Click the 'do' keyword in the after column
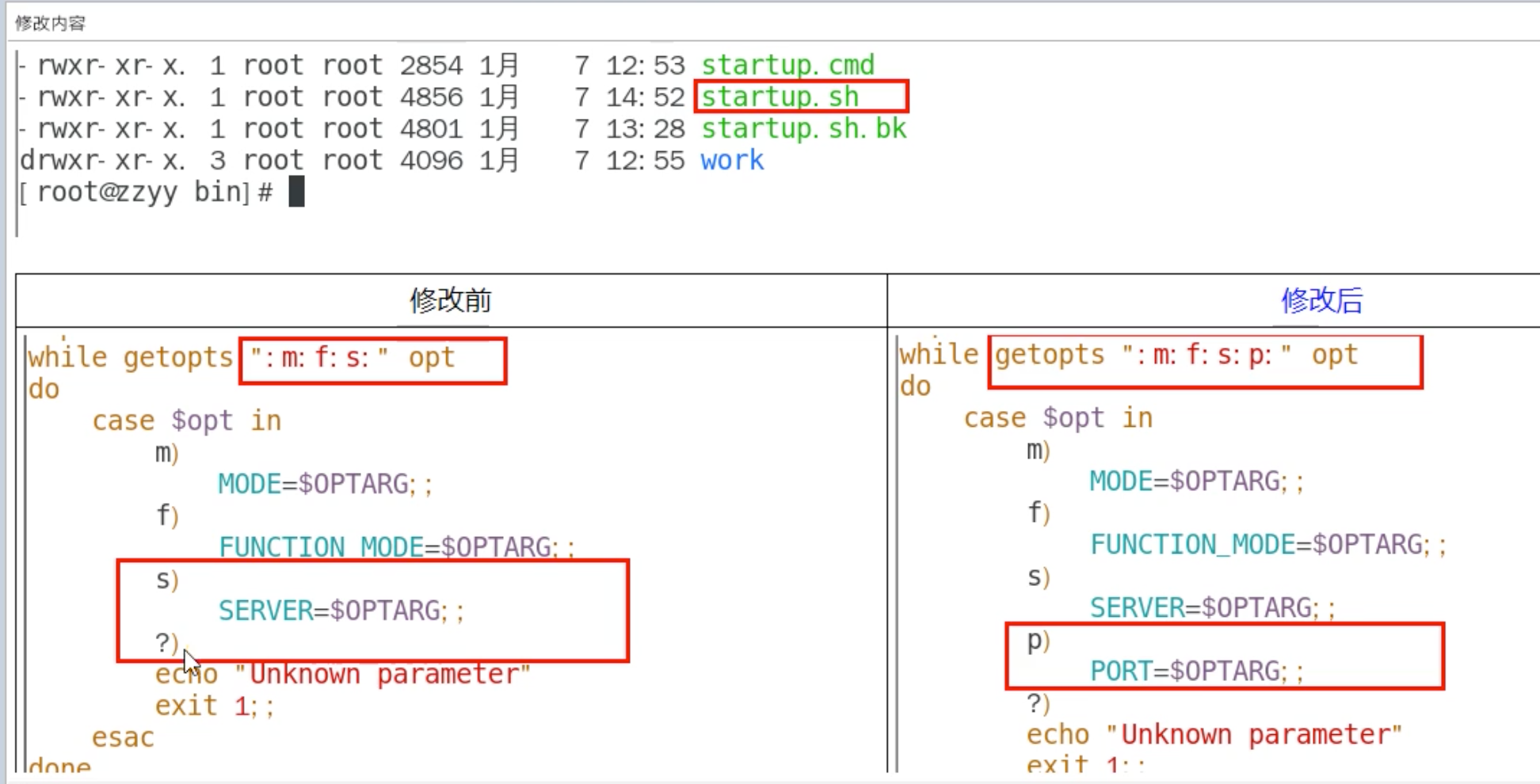Viewport: 1540px width, 784px height. point(915,386)
